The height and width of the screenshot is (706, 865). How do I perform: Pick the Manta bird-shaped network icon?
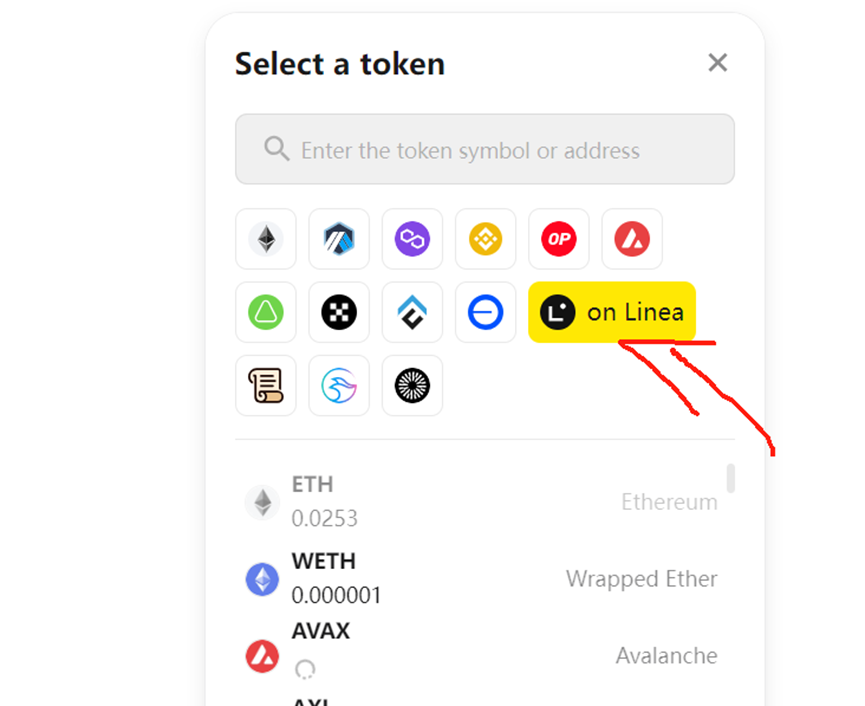[x=339, y=386]
